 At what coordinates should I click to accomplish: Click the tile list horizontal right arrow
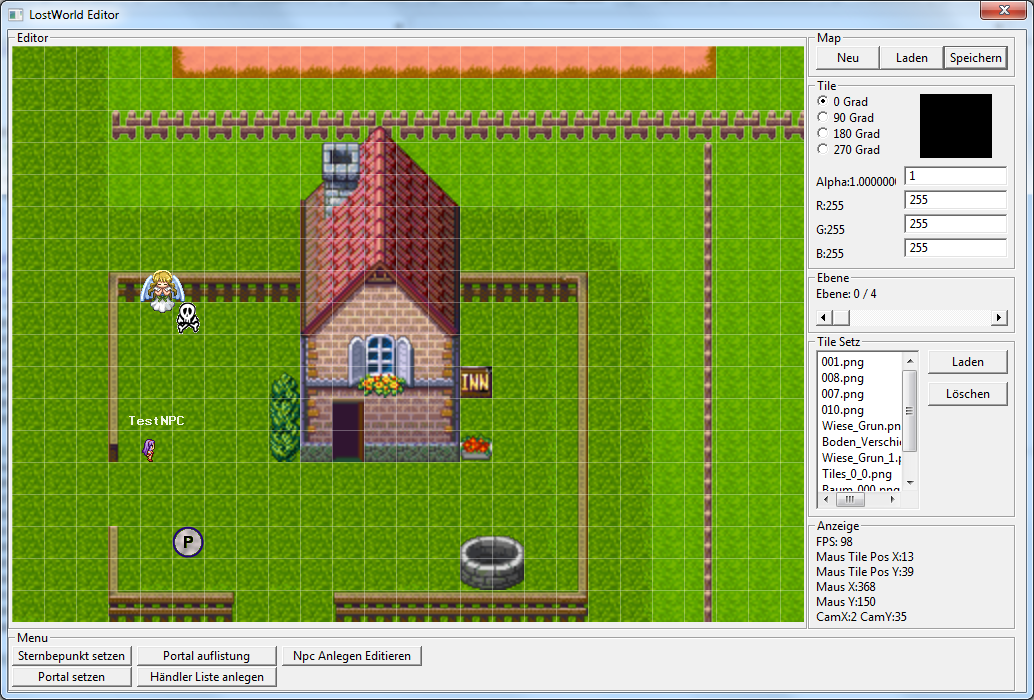click(x=893, y=500)
